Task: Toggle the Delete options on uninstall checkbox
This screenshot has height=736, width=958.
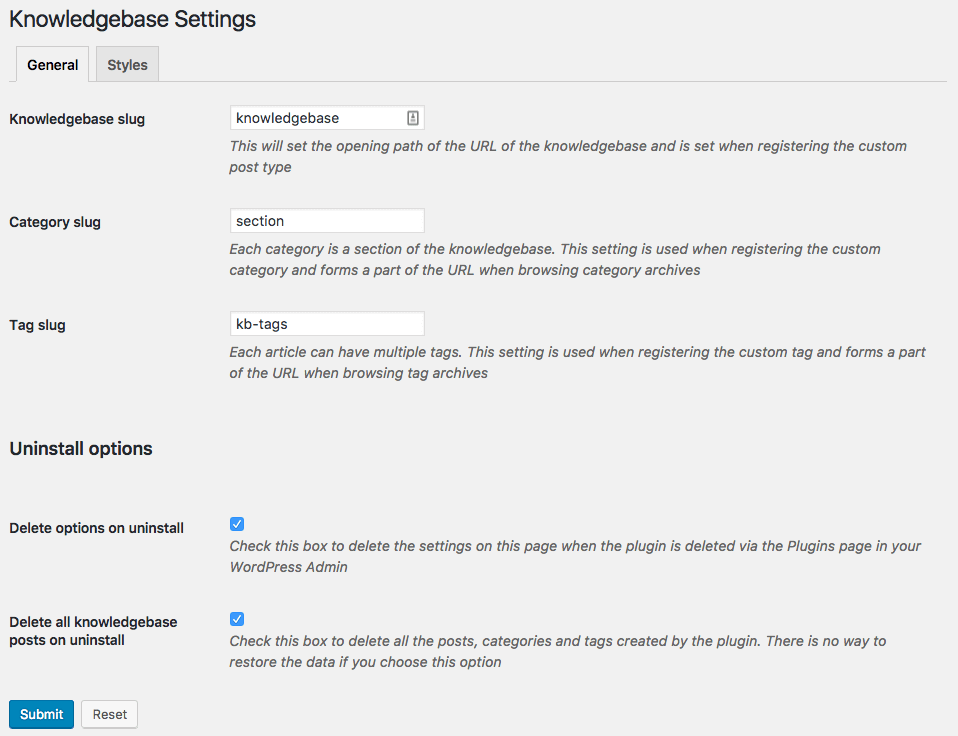Action: [x=237, y=524]
